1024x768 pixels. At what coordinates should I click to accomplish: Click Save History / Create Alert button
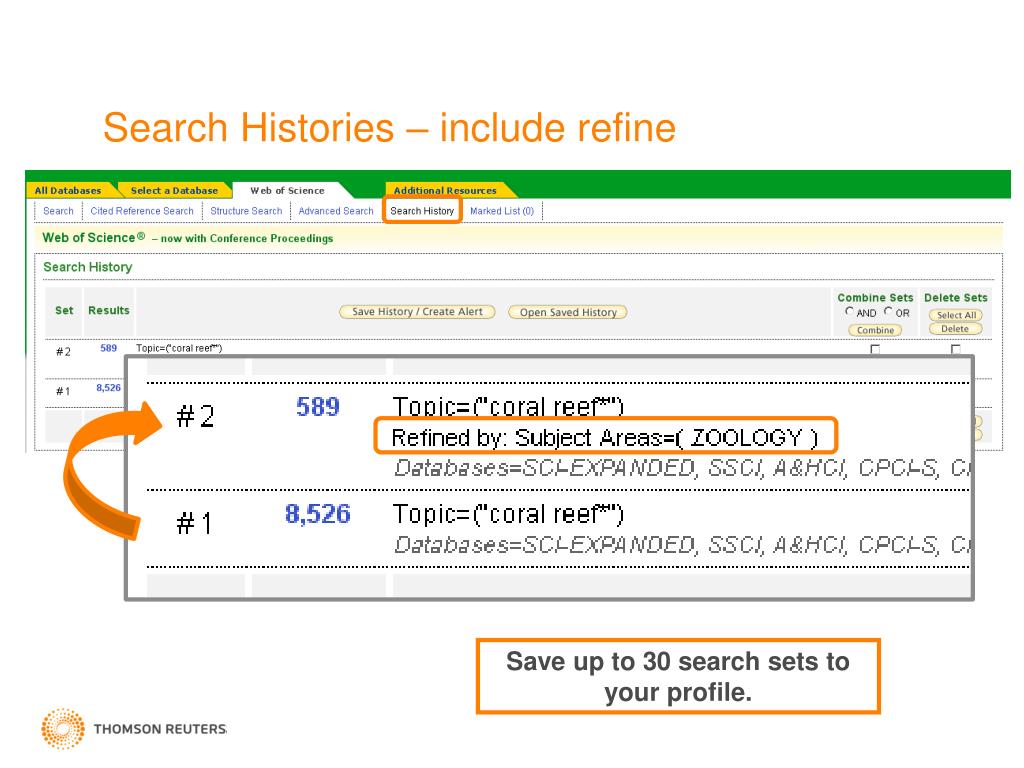coord(417,312)
